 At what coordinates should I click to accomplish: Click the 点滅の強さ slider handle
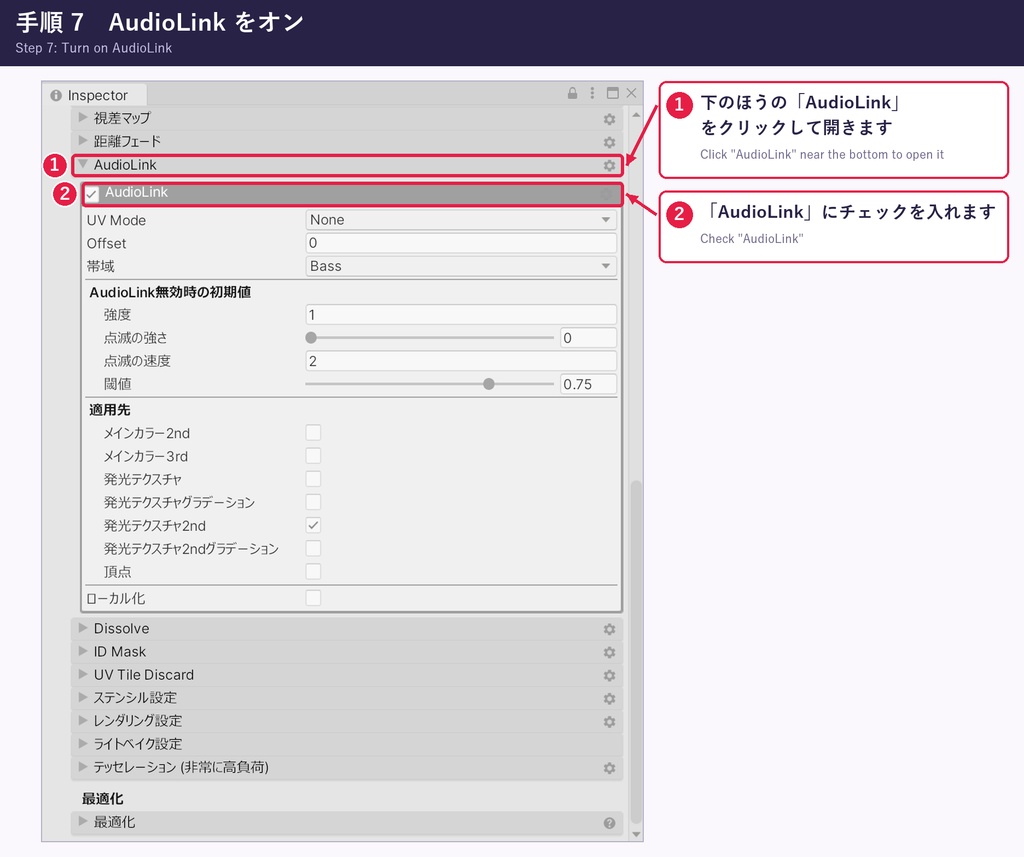[x=312, y=338]
